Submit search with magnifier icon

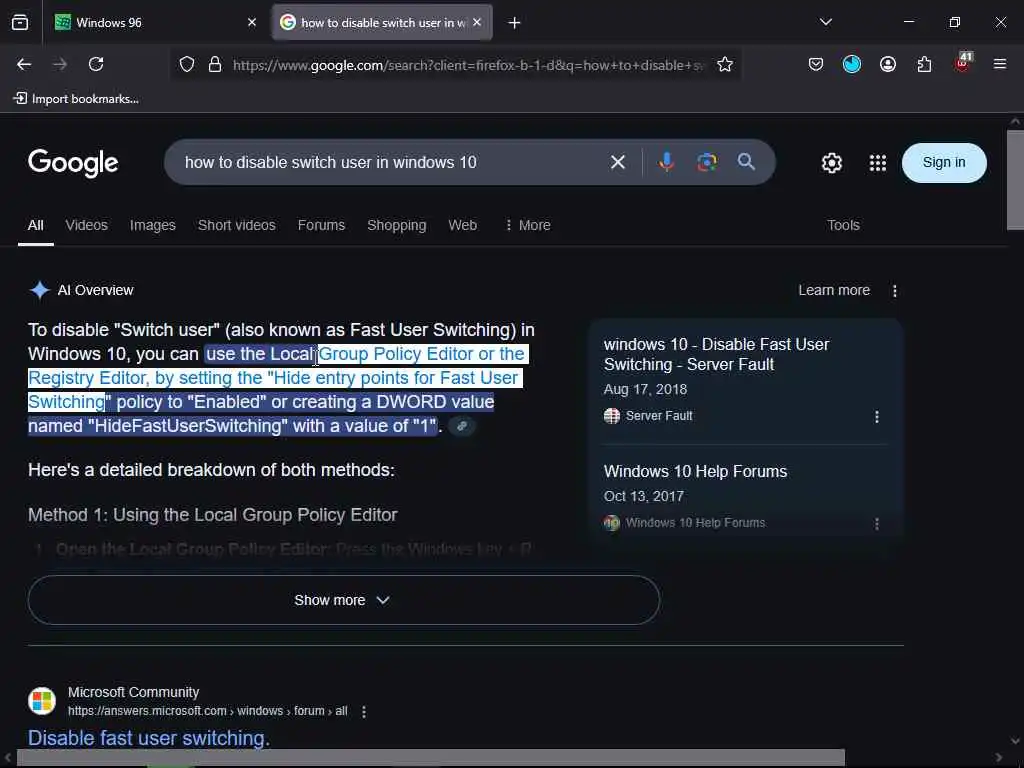tap(746, 161)
